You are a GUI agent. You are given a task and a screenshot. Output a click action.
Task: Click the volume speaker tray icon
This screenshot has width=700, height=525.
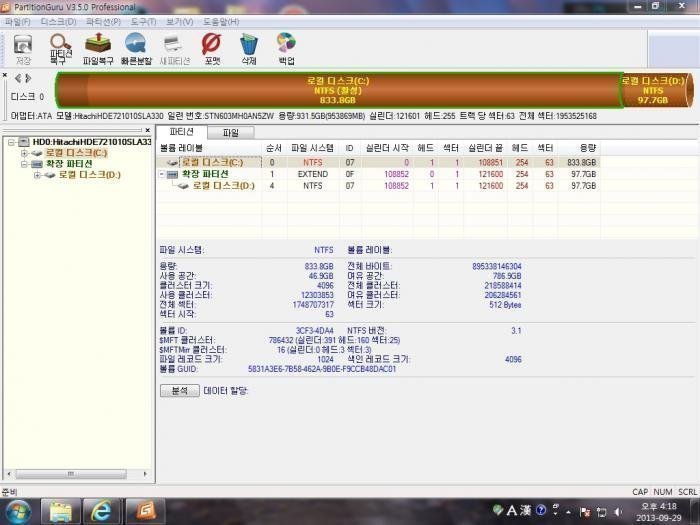[x=618, y=512]
